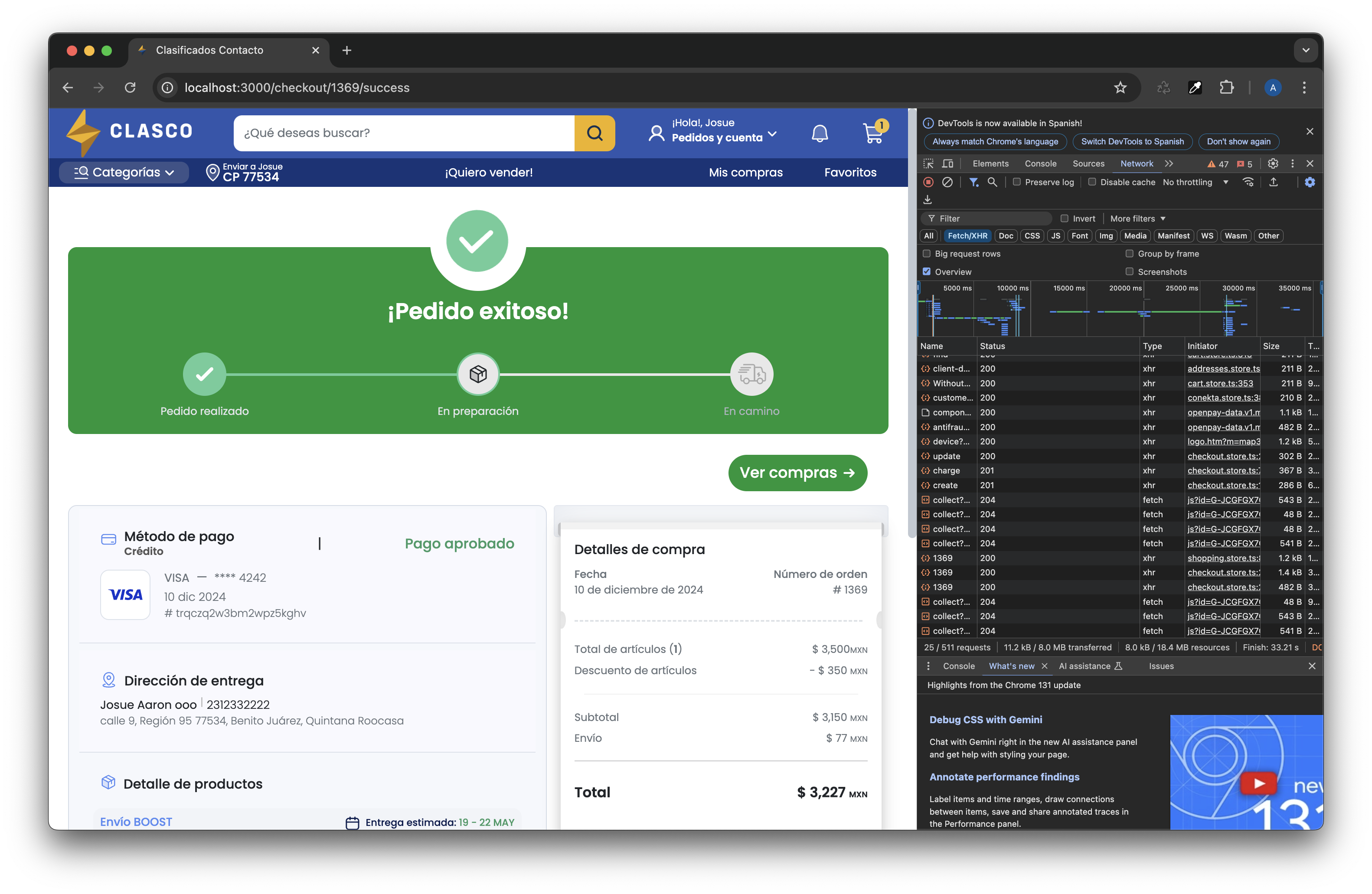Click Switch DevTools to Spanish button
This screenshot has height=894, width=1372.
point(1132,142)
